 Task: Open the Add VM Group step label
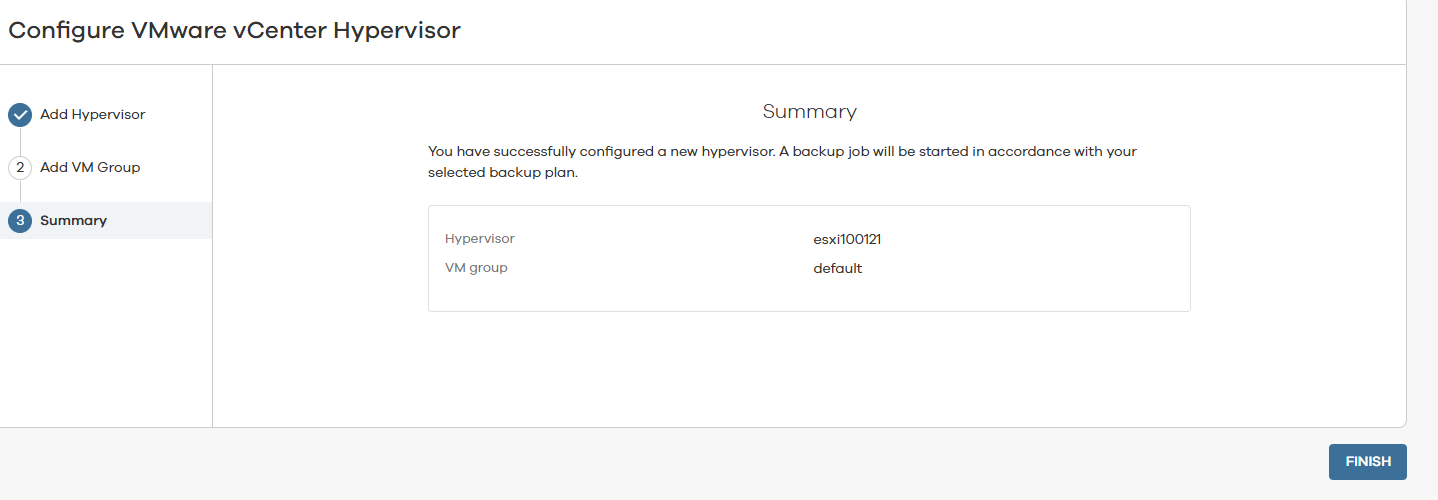(90, 168)
